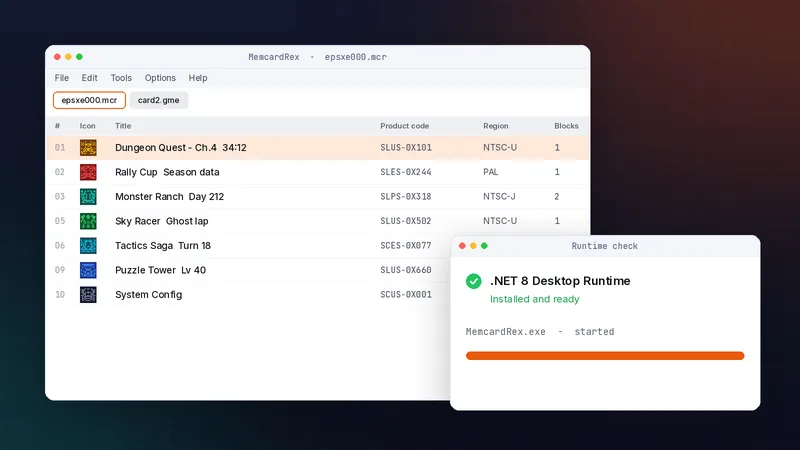
Task: Click 'Installed and ready' status text
Action: [535, 299]
